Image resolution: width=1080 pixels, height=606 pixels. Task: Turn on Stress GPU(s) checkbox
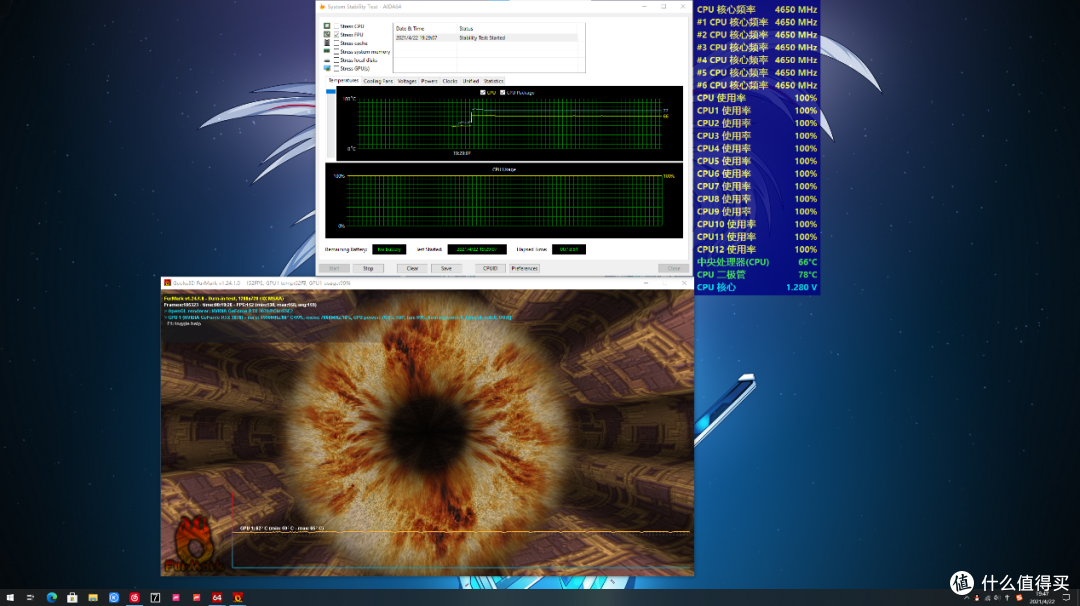[x=336, y=68]
